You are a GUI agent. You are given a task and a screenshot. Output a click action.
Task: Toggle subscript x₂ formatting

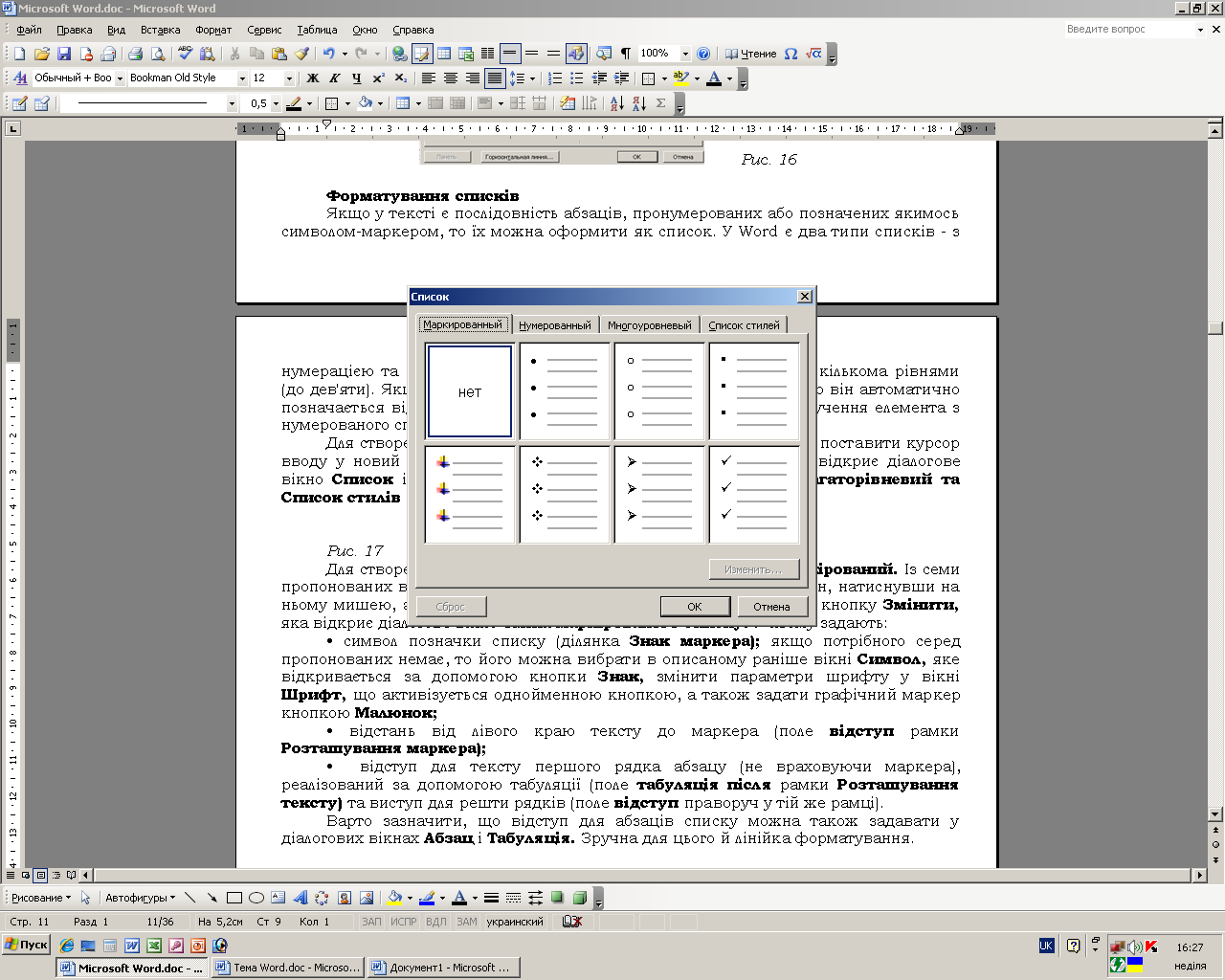click(x=401, y=78)
